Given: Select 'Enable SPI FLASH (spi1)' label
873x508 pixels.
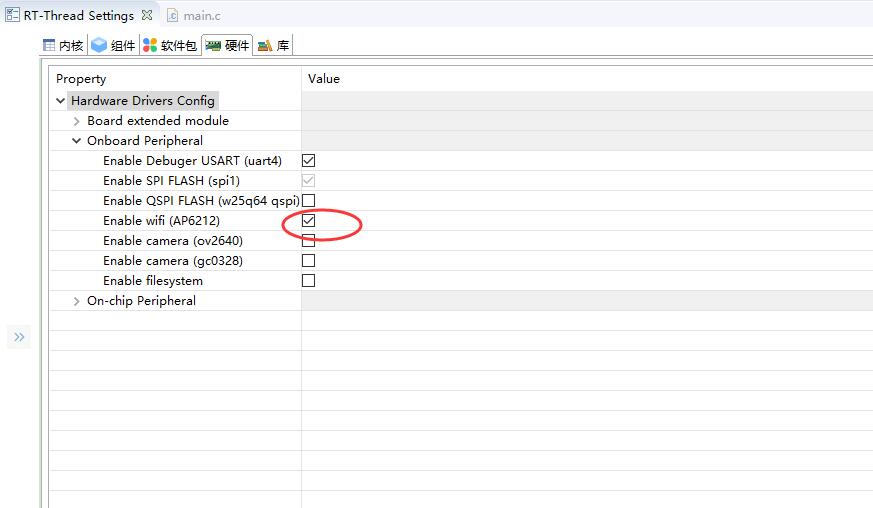Looking at the screenshot, I should [171, 181].
